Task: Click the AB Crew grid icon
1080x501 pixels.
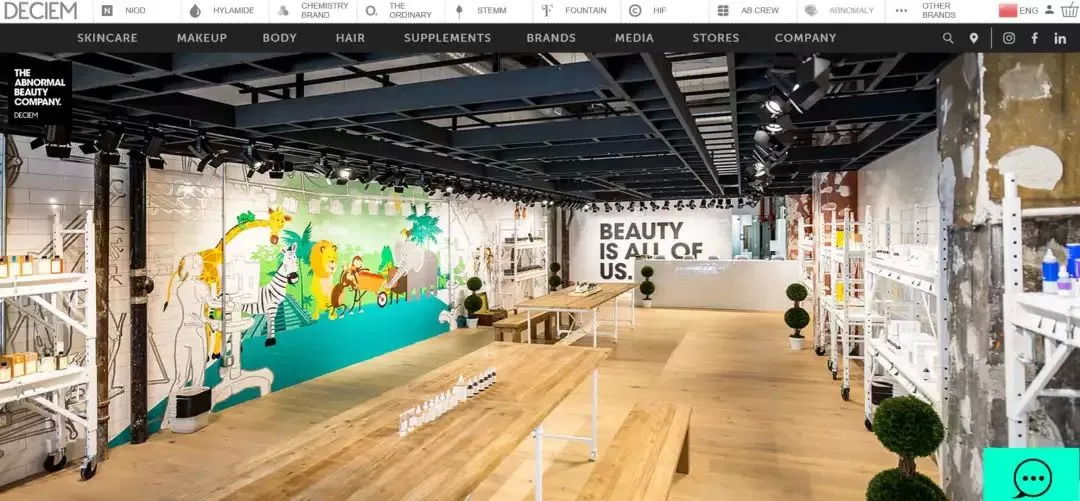Action: pyautogui.click(x=723, y=10)
